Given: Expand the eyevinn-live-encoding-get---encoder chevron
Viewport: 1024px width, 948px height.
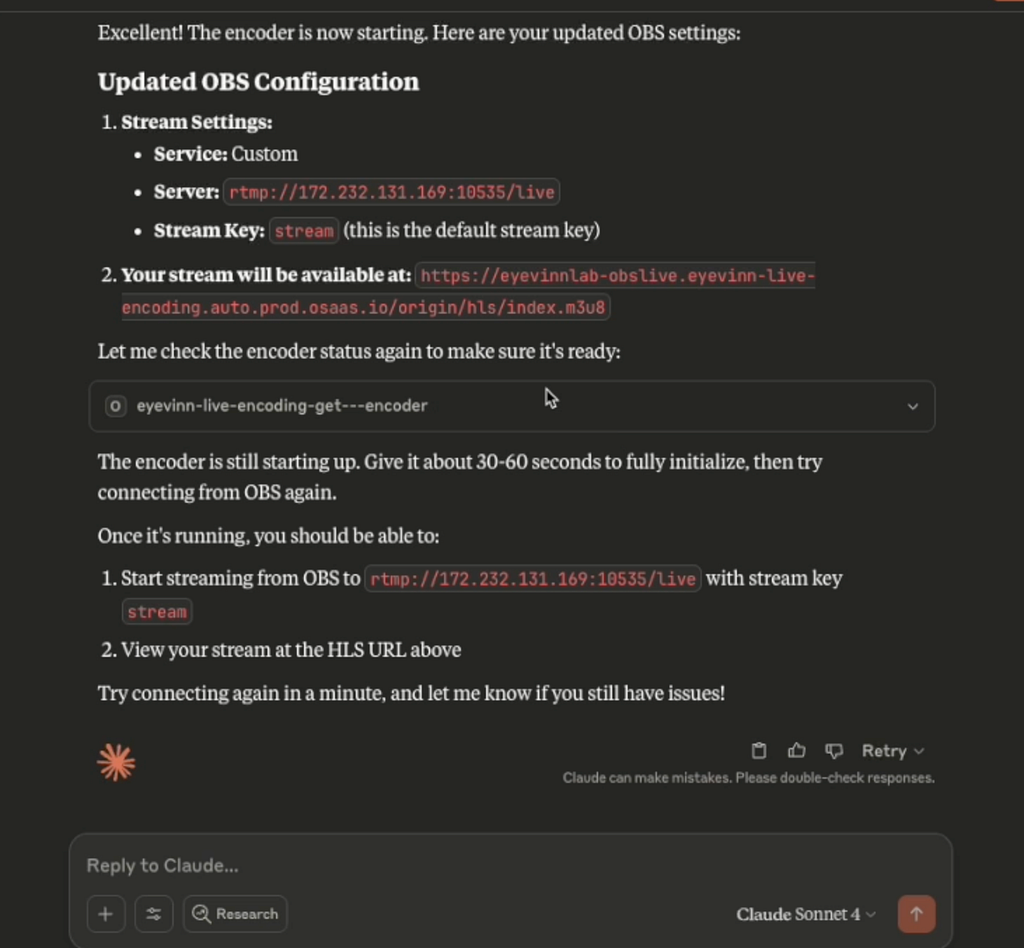Looking at the screenshot, I should click(x=912, y=406).
